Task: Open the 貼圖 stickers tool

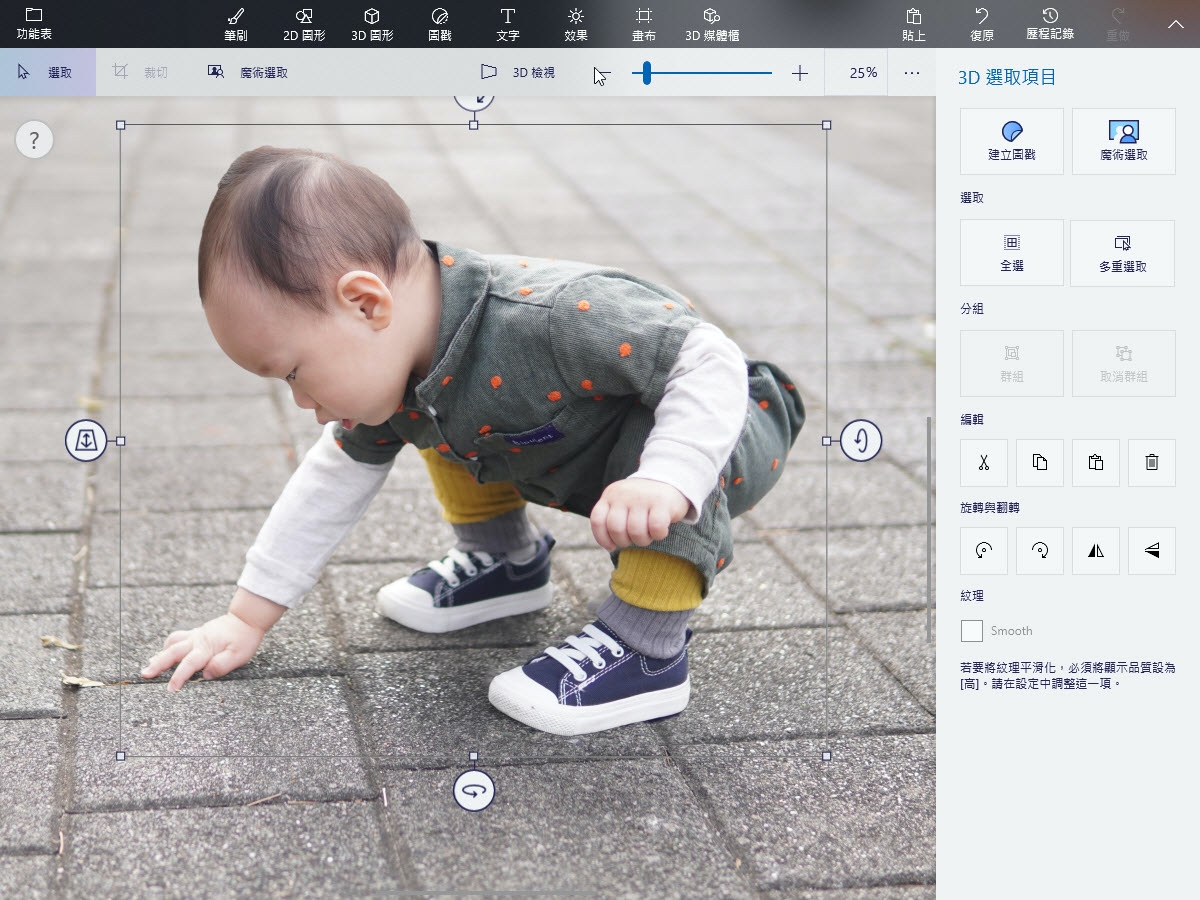Action: [440, 24]
